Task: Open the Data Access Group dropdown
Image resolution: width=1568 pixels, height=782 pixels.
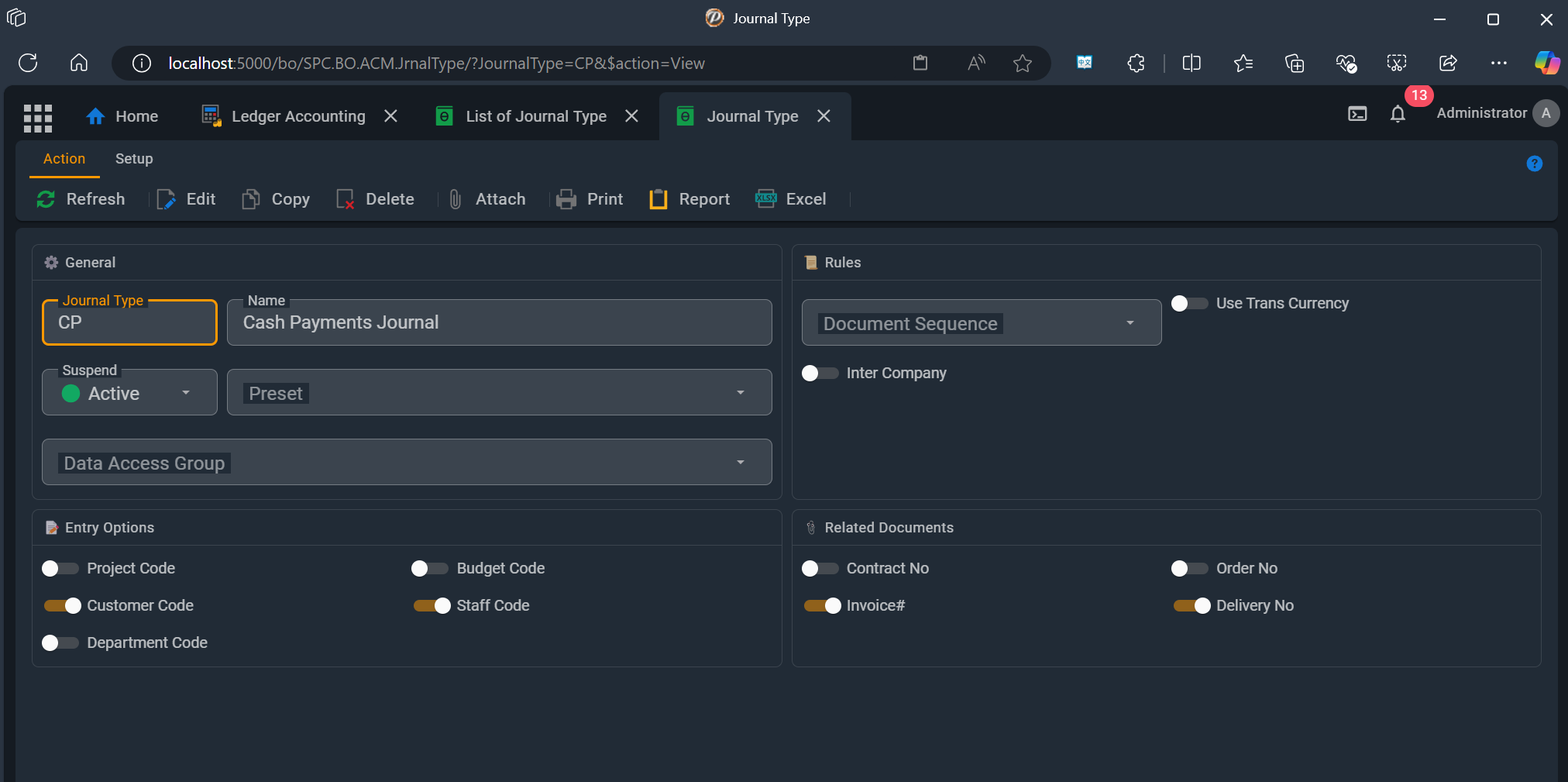Action: [407, 462]
